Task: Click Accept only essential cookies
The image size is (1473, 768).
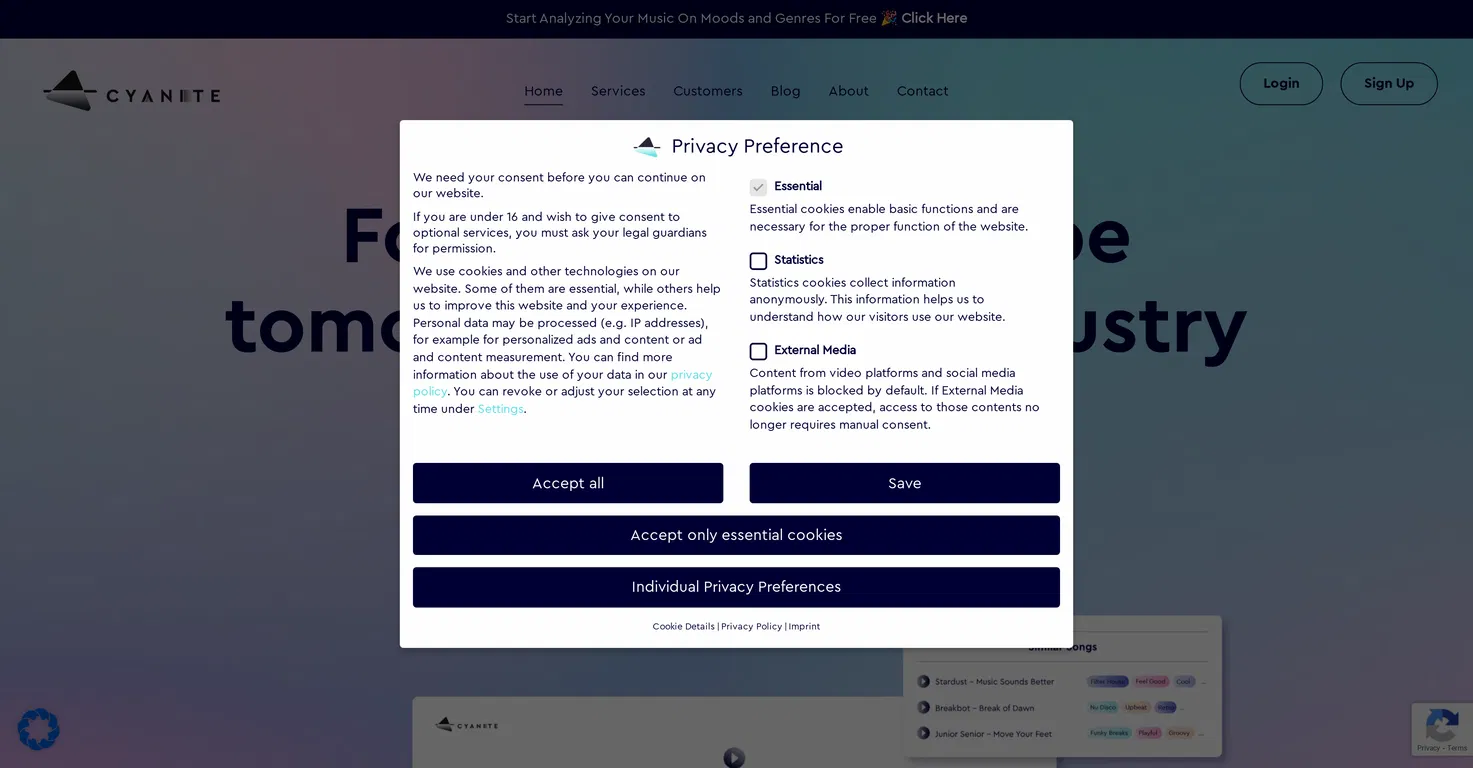Action: [x=736, y=535]
